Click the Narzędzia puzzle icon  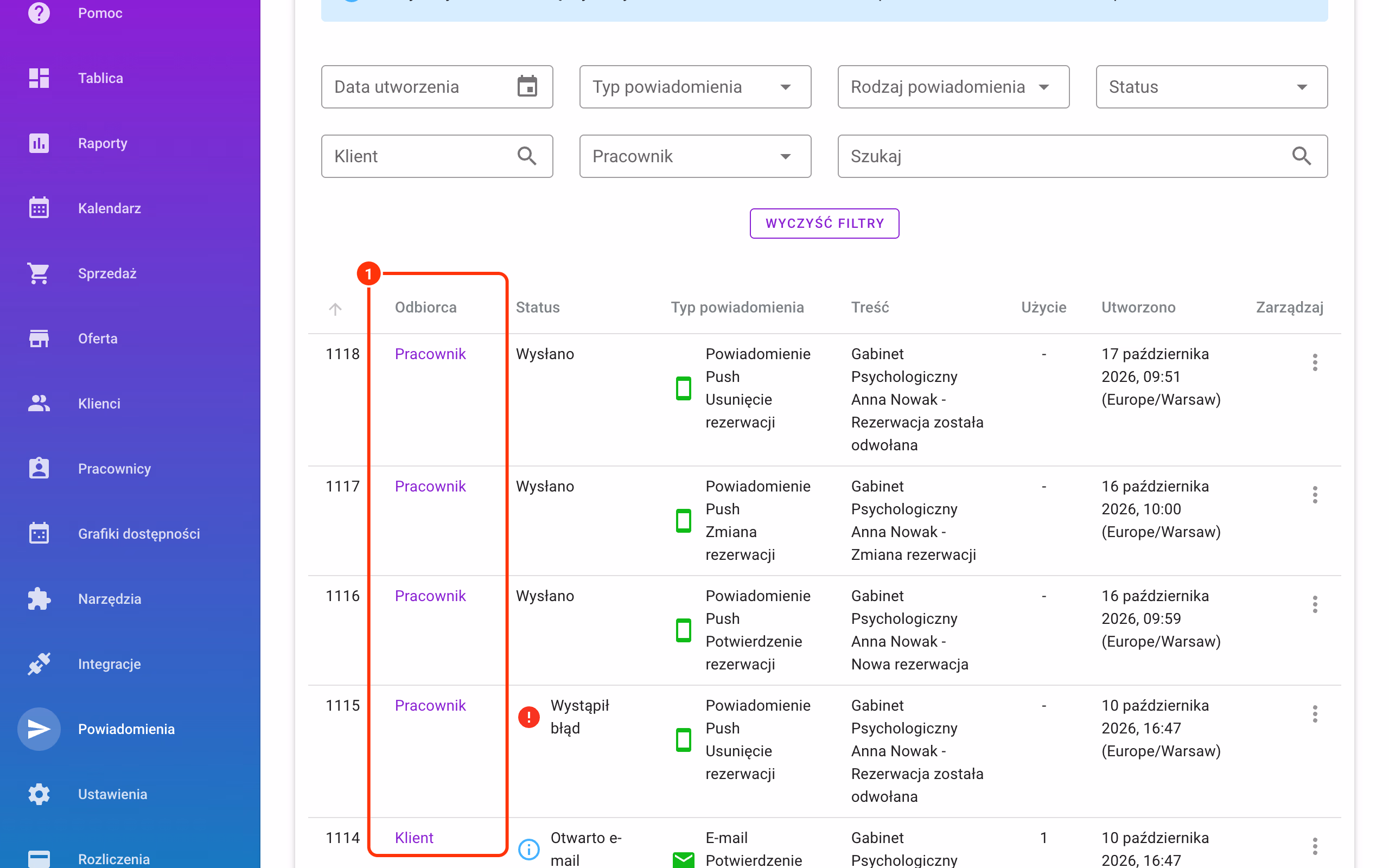coord(39,599)
